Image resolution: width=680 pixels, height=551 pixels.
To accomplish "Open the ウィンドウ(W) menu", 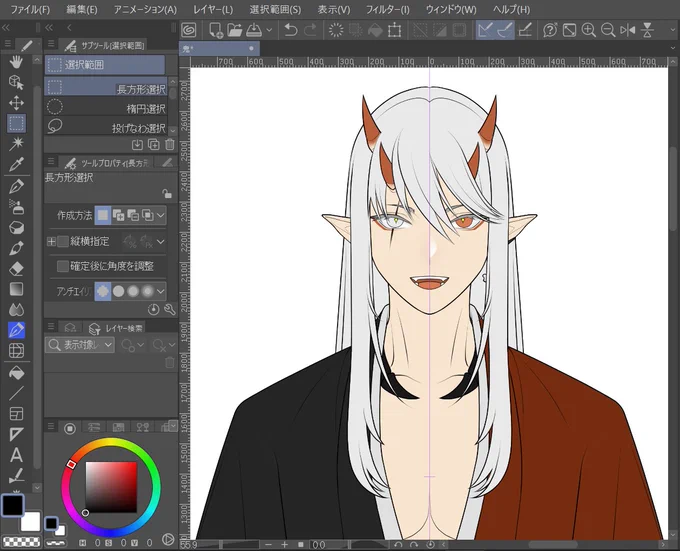I will click(451, 9).
